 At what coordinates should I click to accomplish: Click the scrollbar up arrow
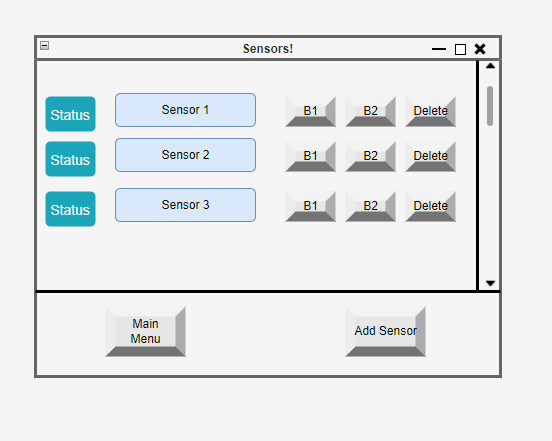pyautogui.click(x=490, y=66)
